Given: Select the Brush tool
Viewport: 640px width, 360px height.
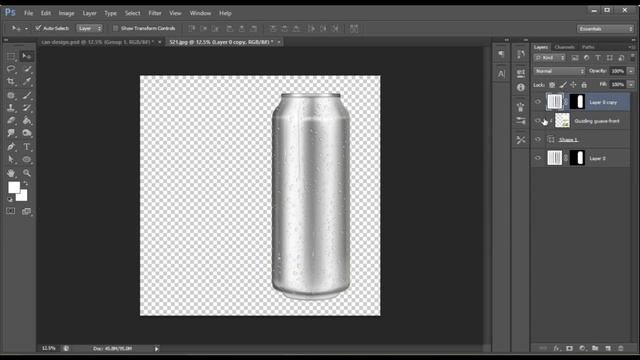Looking at the screenshot, I should click(27, 96).
